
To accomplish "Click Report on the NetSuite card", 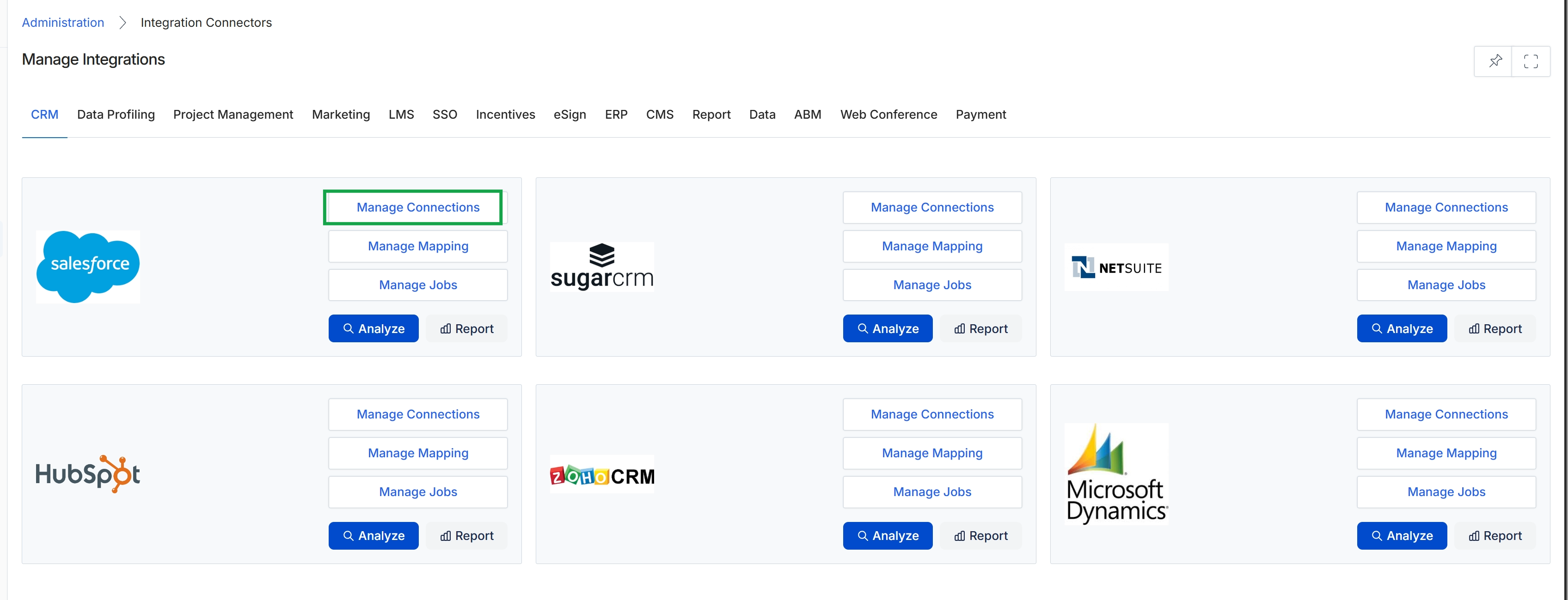I will tap(1495, 328).
